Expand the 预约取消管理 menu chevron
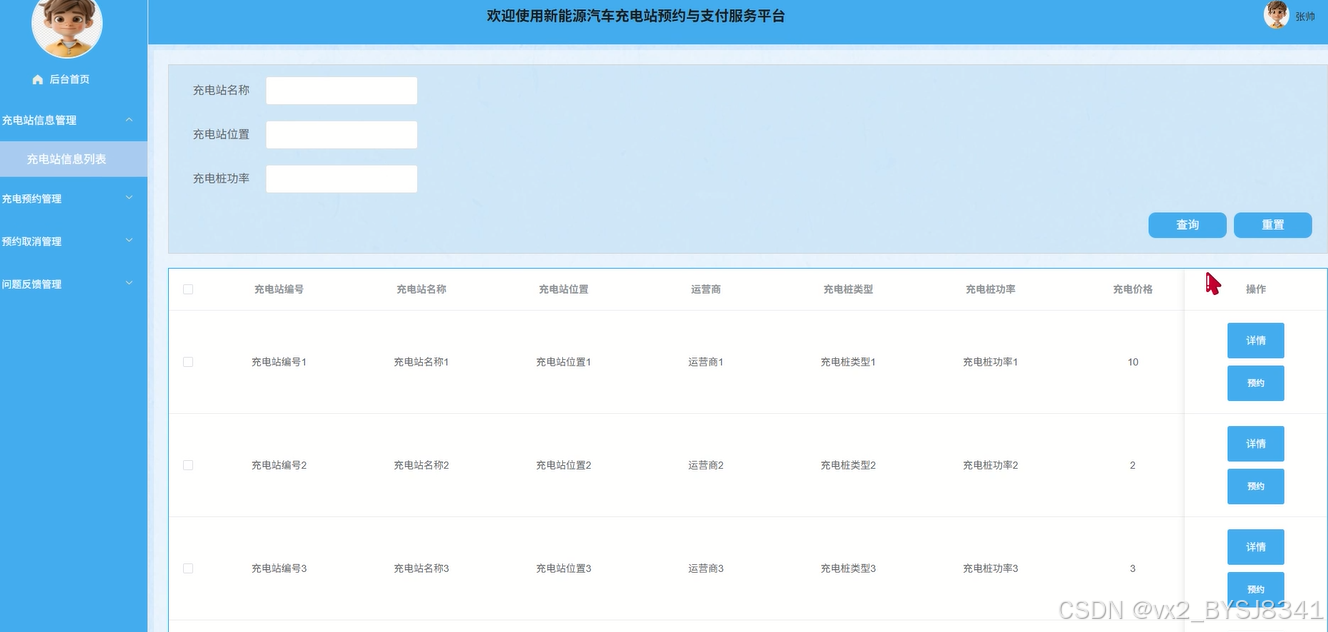Image resolution: width=1328 pixels, height=632 pixels. pyautogui.click(x=129, y=241)
